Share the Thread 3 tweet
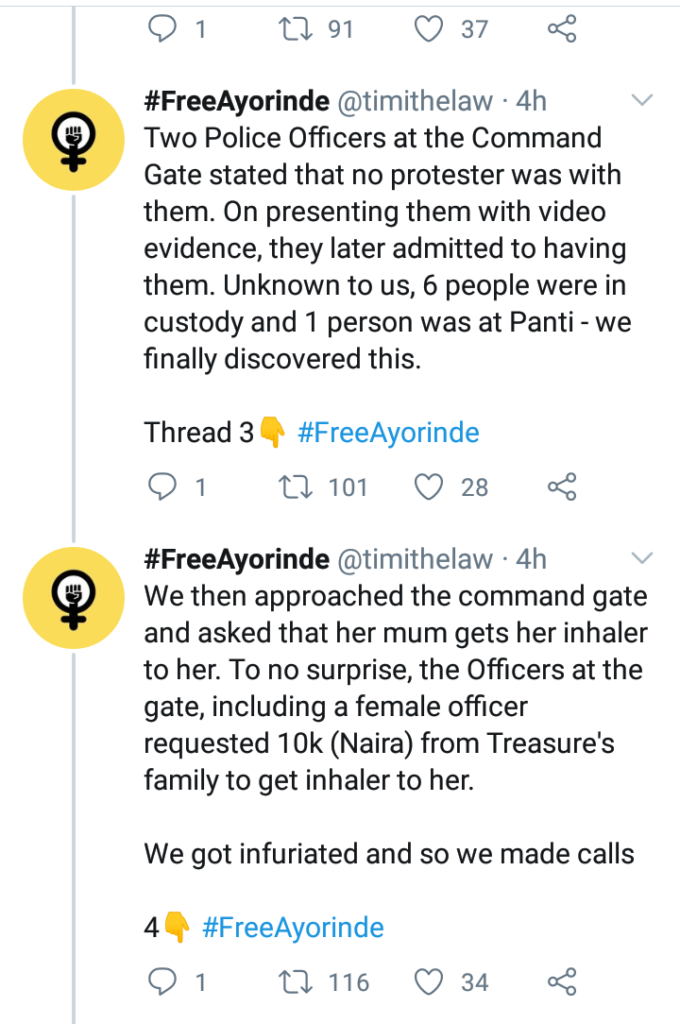The width and height of the screenshot is (680, 1024). point(563,487)
